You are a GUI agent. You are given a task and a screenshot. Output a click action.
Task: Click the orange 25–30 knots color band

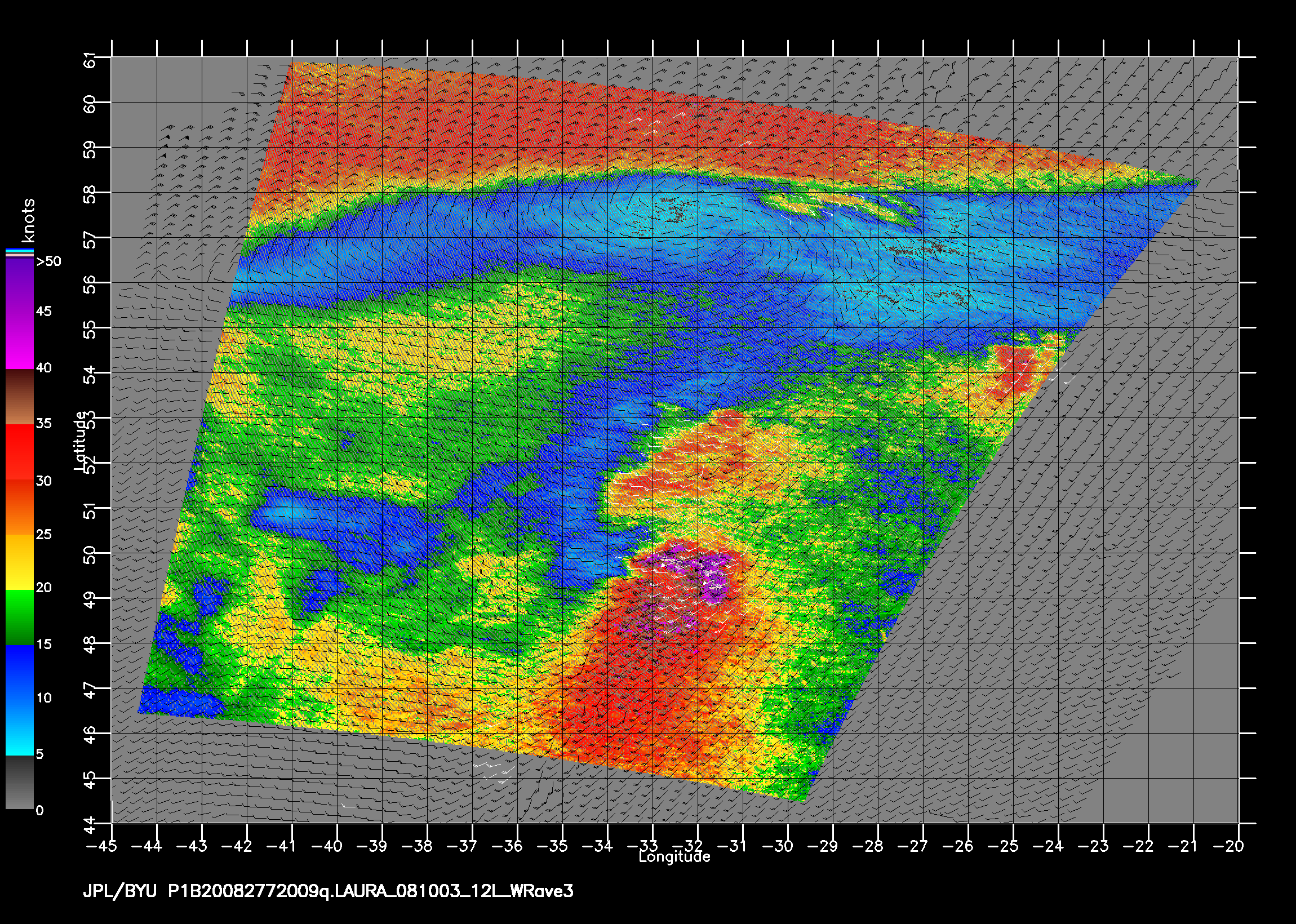tap(19, 508)
